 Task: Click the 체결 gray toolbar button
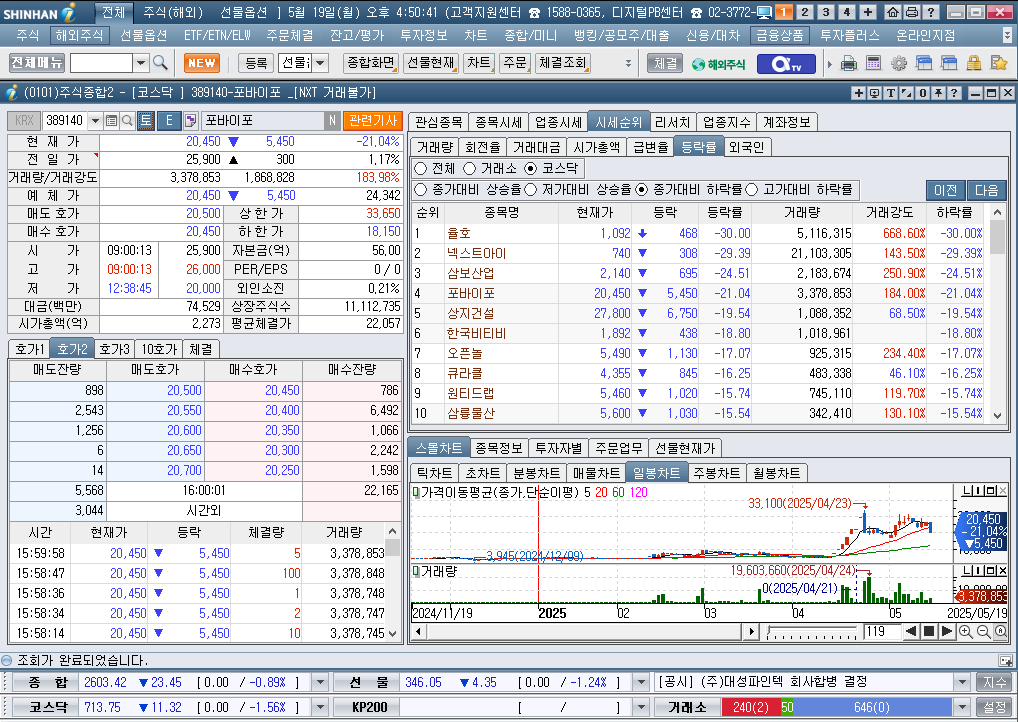click(x=665, y=64)
